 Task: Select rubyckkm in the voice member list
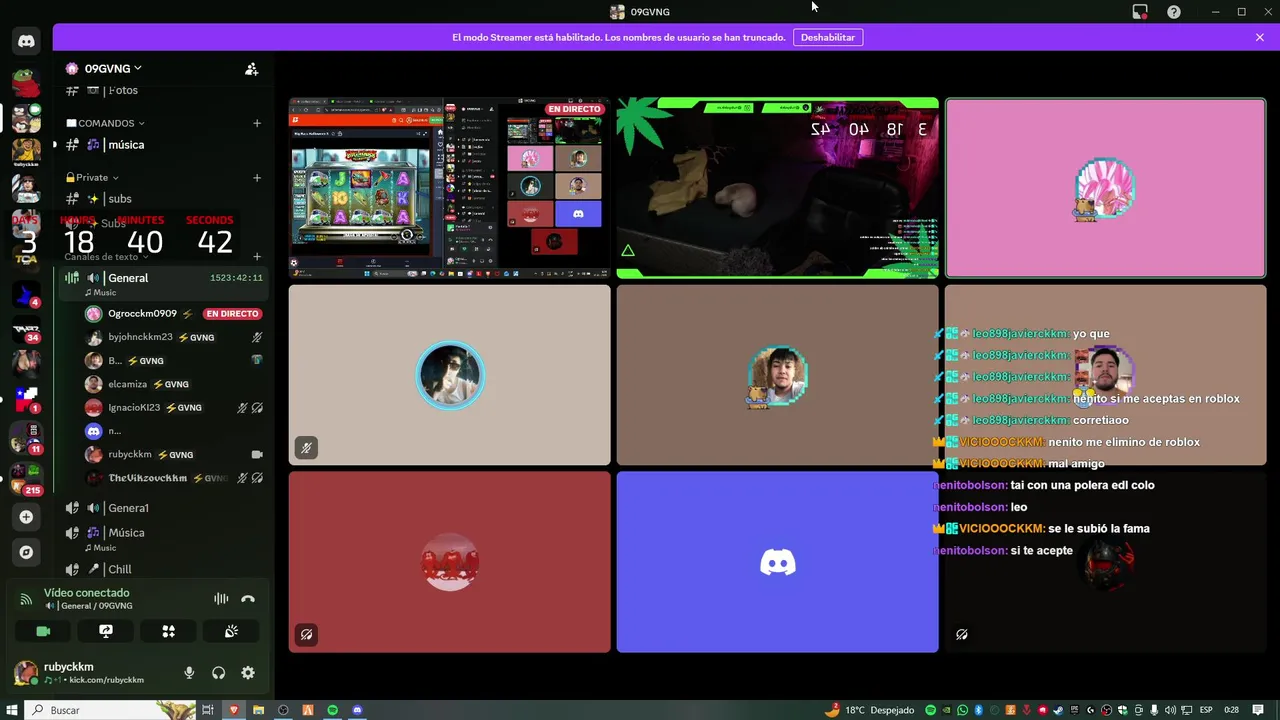tap(172, 455)
